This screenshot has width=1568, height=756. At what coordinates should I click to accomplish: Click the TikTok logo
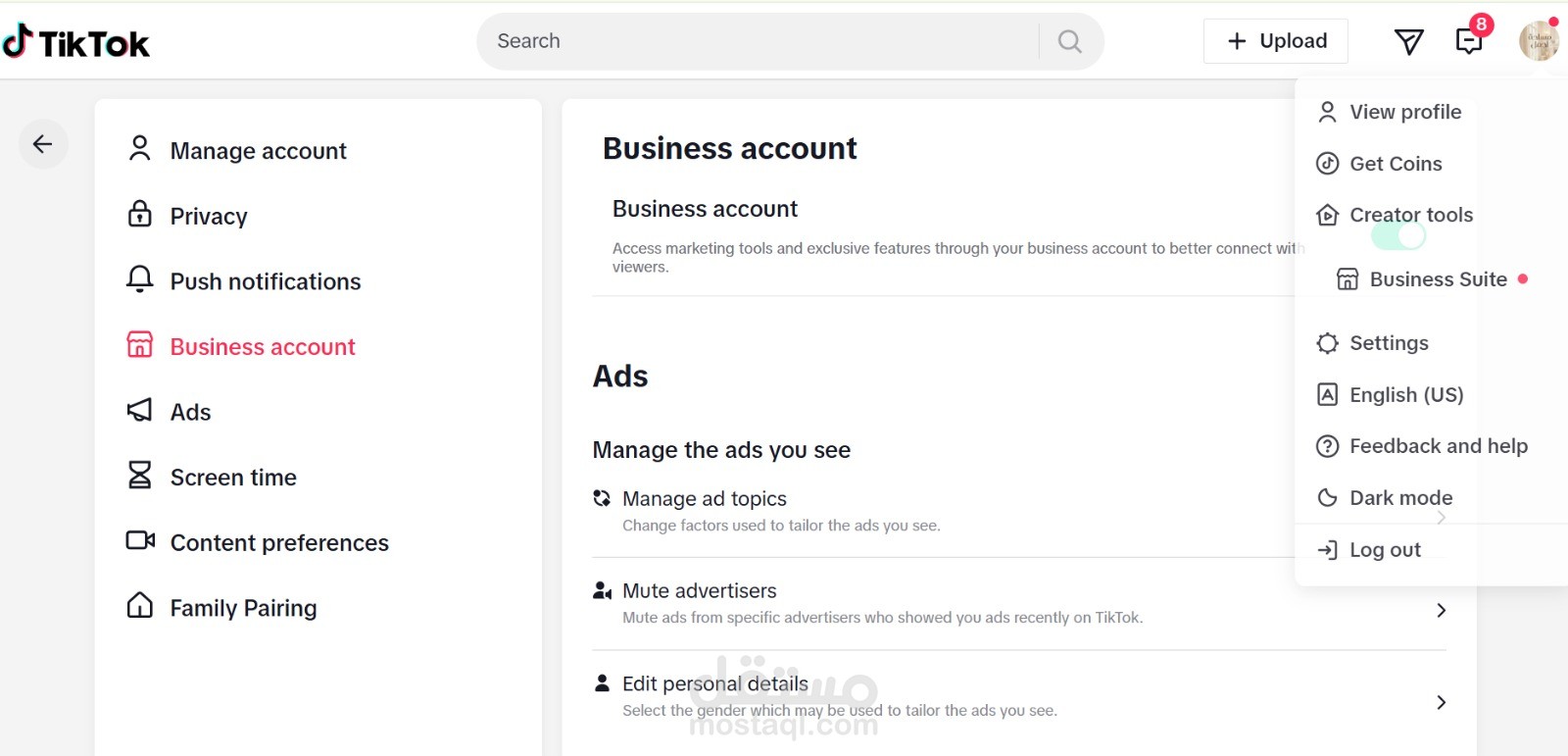click(75, 42)
